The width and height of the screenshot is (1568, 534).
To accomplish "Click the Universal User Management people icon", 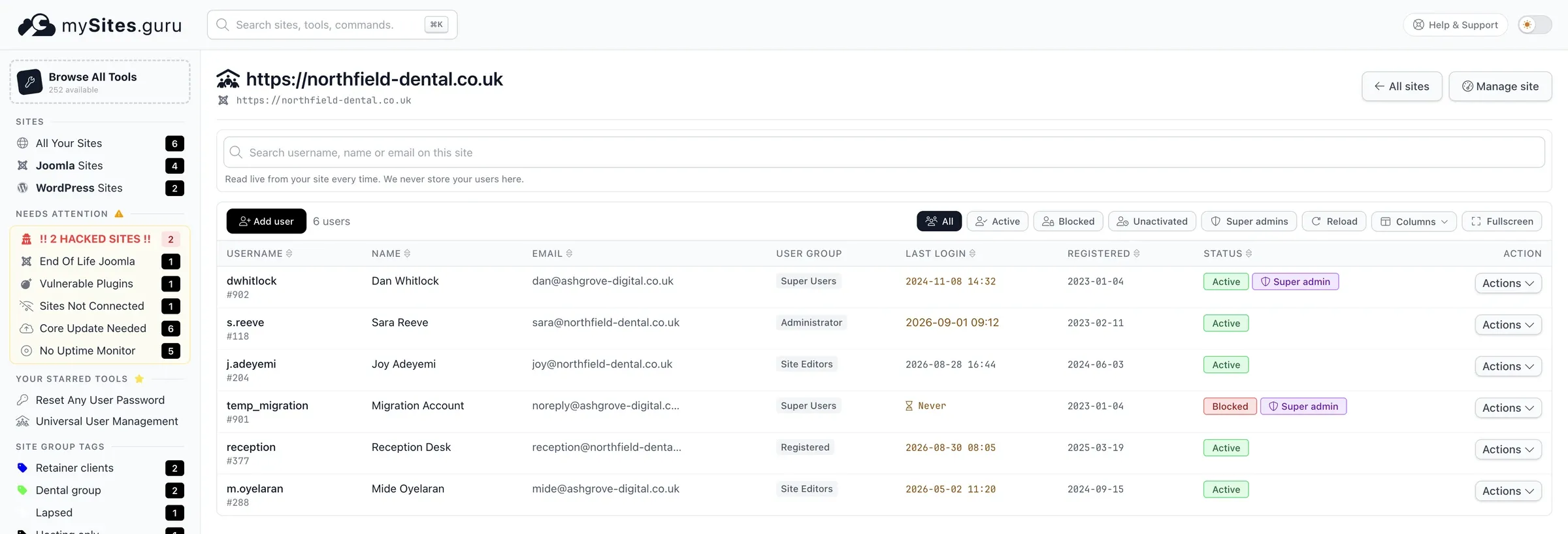I will 23,422.
